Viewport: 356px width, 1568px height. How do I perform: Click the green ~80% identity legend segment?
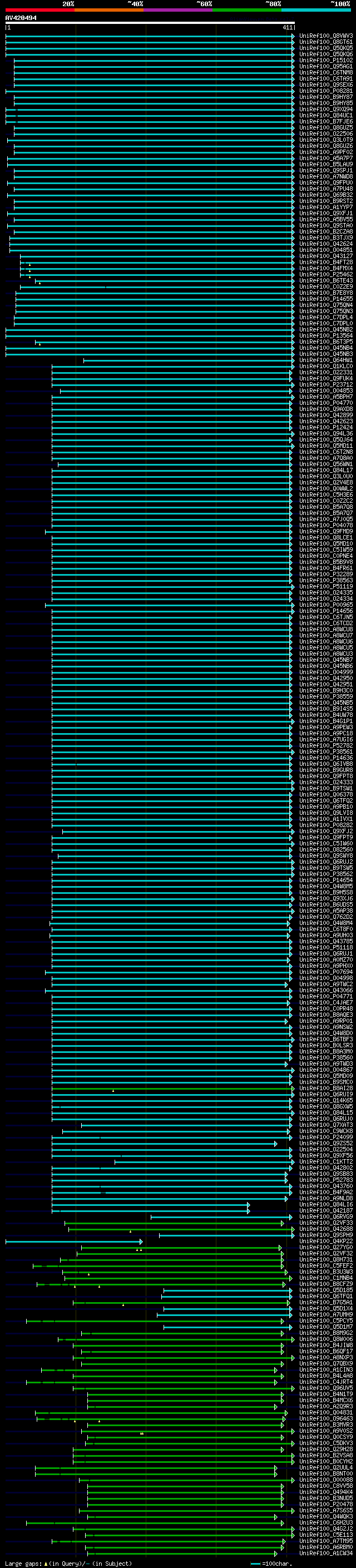247,10
